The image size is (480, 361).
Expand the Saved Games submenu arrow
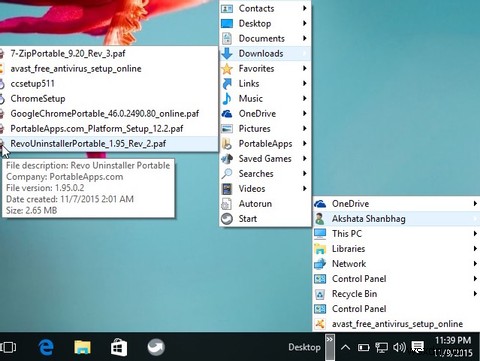[304, 158]
